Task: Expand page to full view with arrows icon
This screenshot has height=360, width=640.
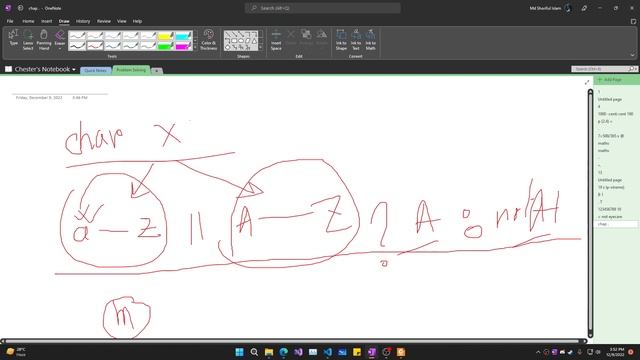Action: point(587,82)
